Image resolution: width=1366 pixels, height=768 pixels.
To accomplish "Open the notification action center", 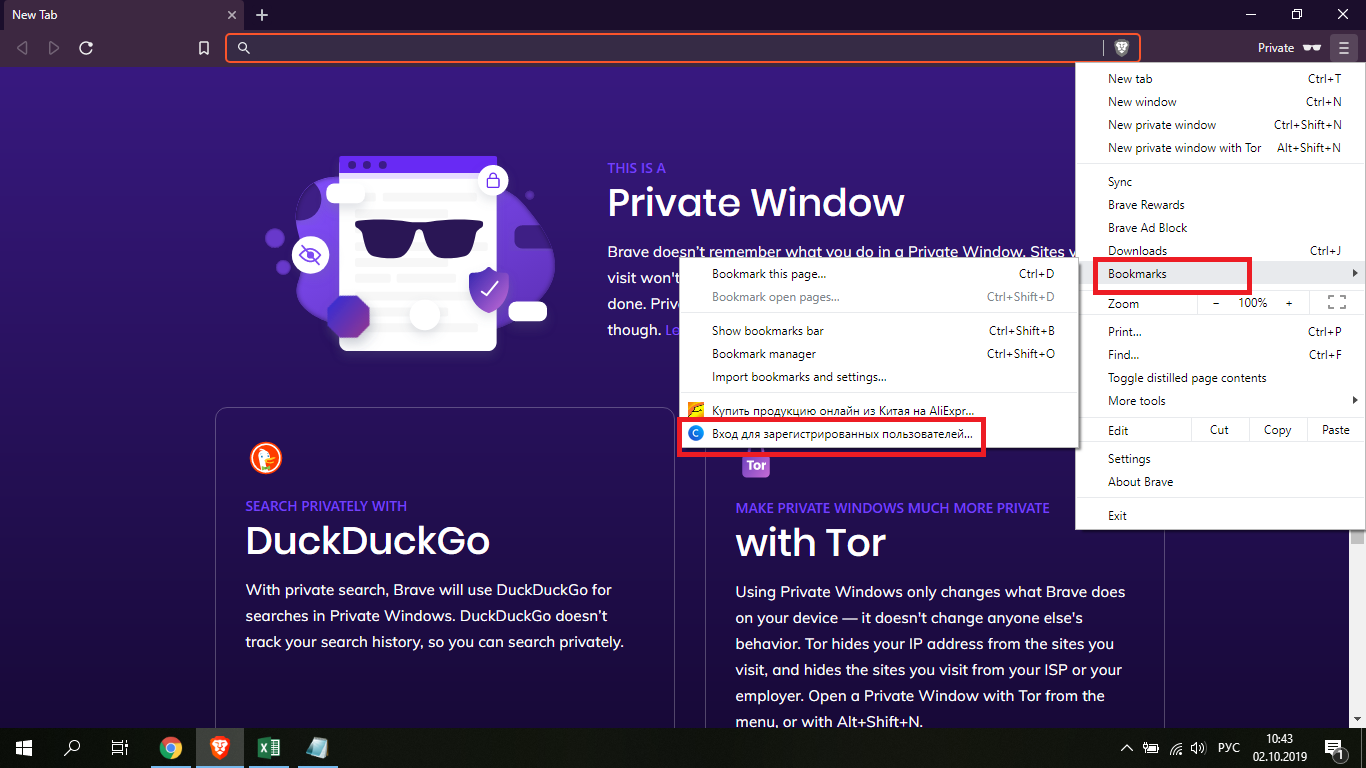I will click(1334, 748).
